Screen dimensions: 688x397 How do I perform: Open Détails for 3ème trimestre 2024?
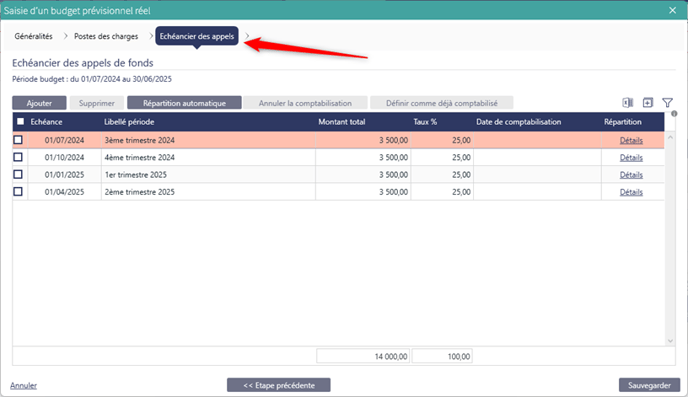pyautogui.click(x=631, y=140)
